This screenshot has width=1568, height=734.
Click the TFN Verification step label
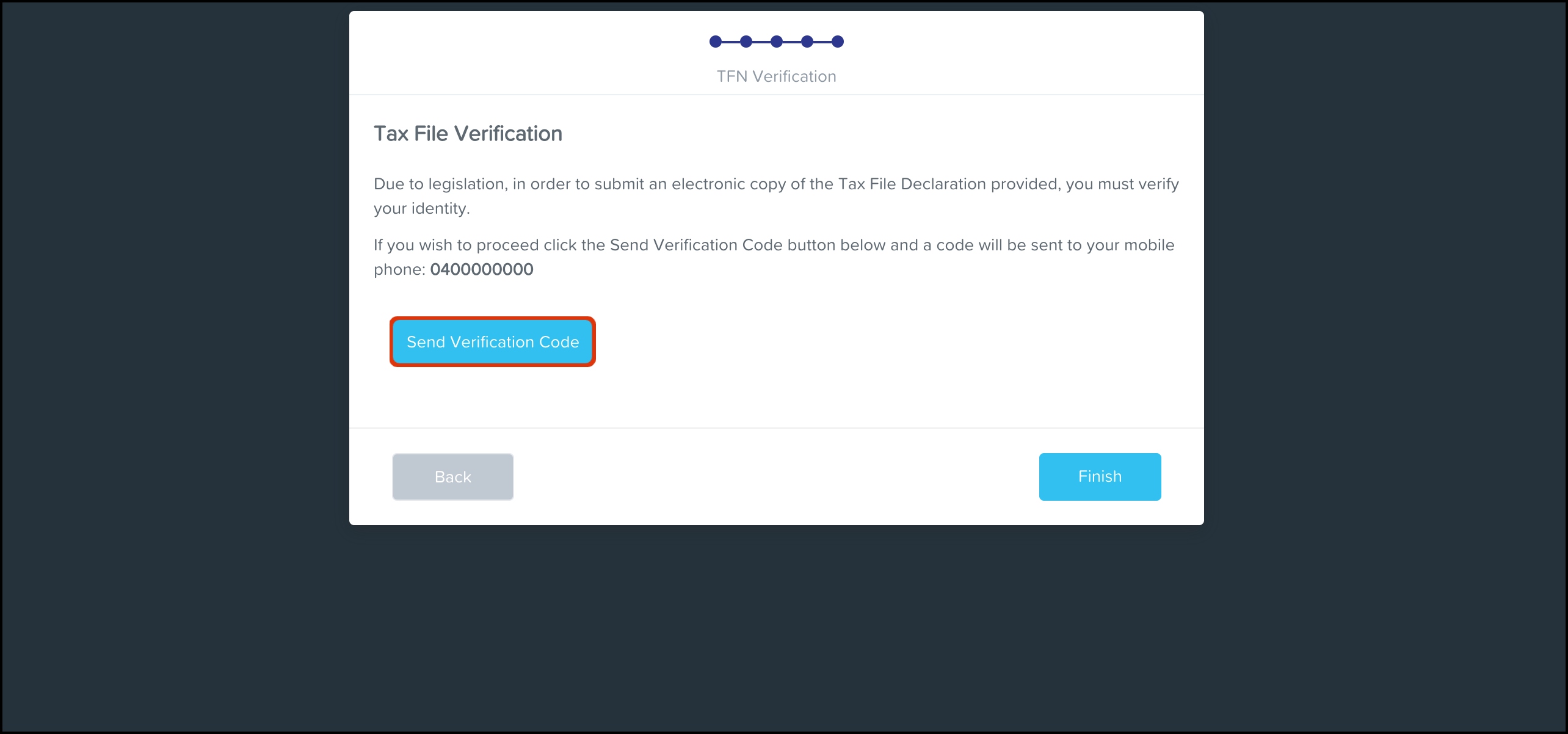[x=776, y=76]
